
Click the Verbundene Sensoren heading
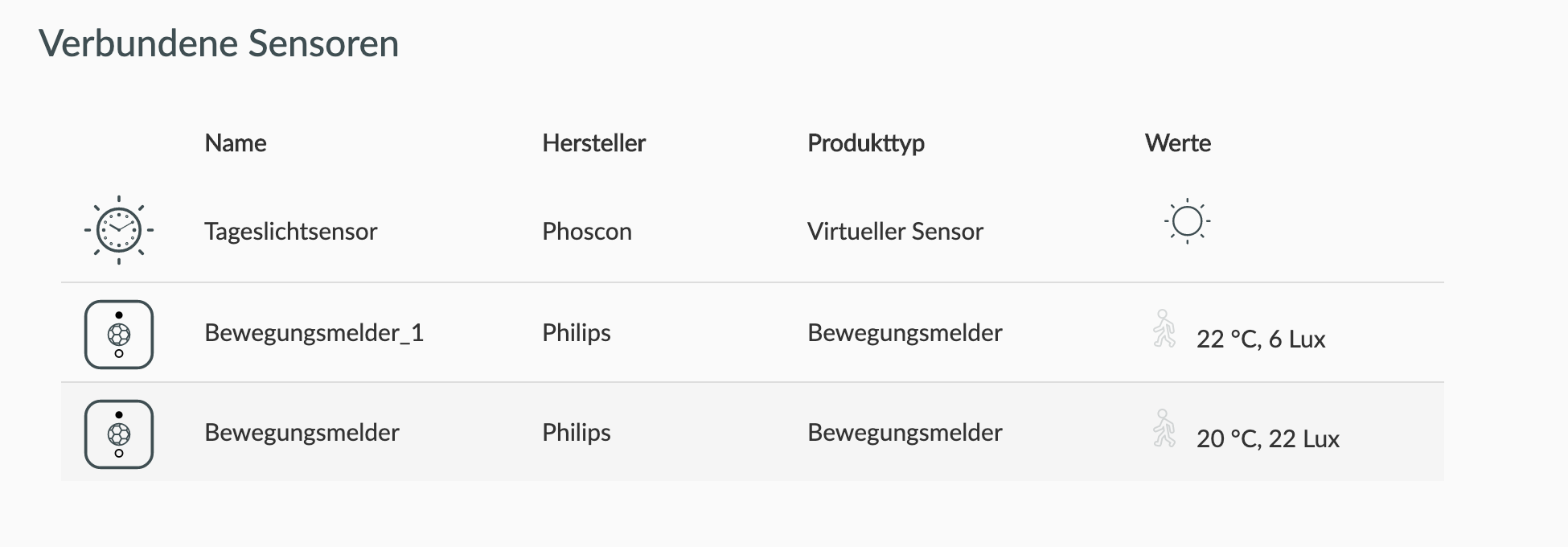219,43
